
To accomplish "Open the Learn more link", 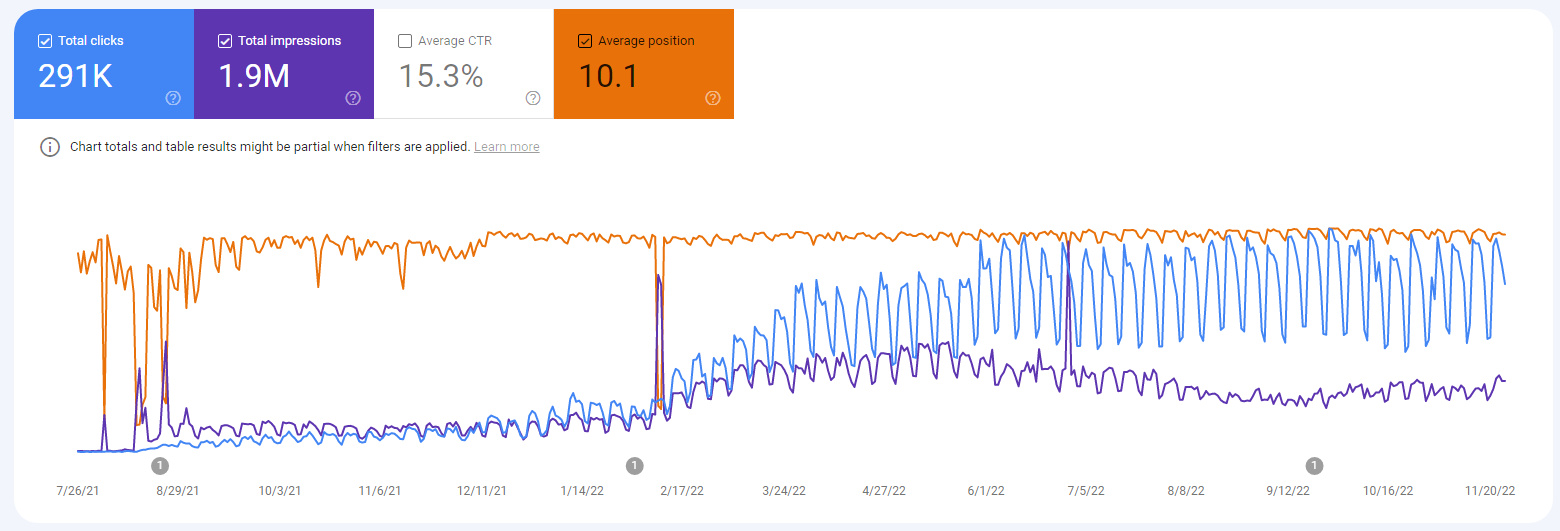I will (x=507, y=147).
